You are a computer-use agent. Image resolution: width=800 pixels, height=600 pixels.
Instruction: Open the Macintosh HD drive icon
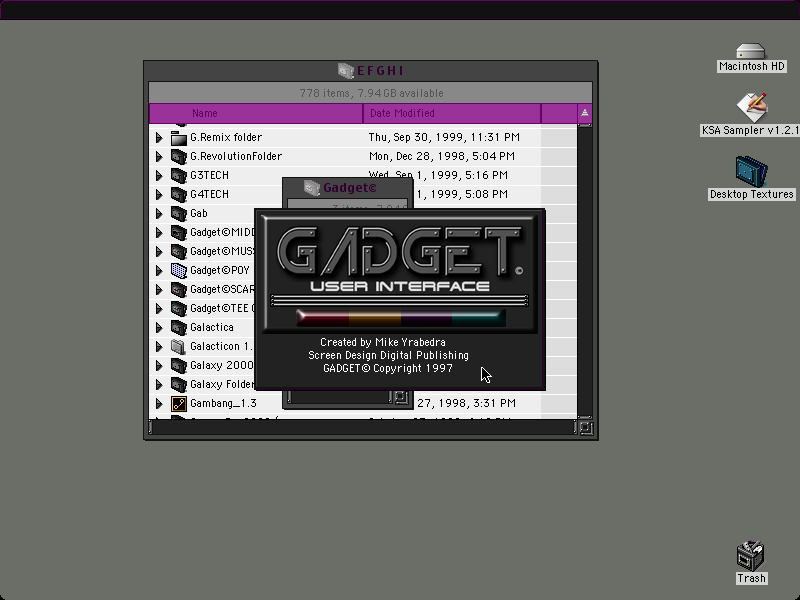coord(751,51)
